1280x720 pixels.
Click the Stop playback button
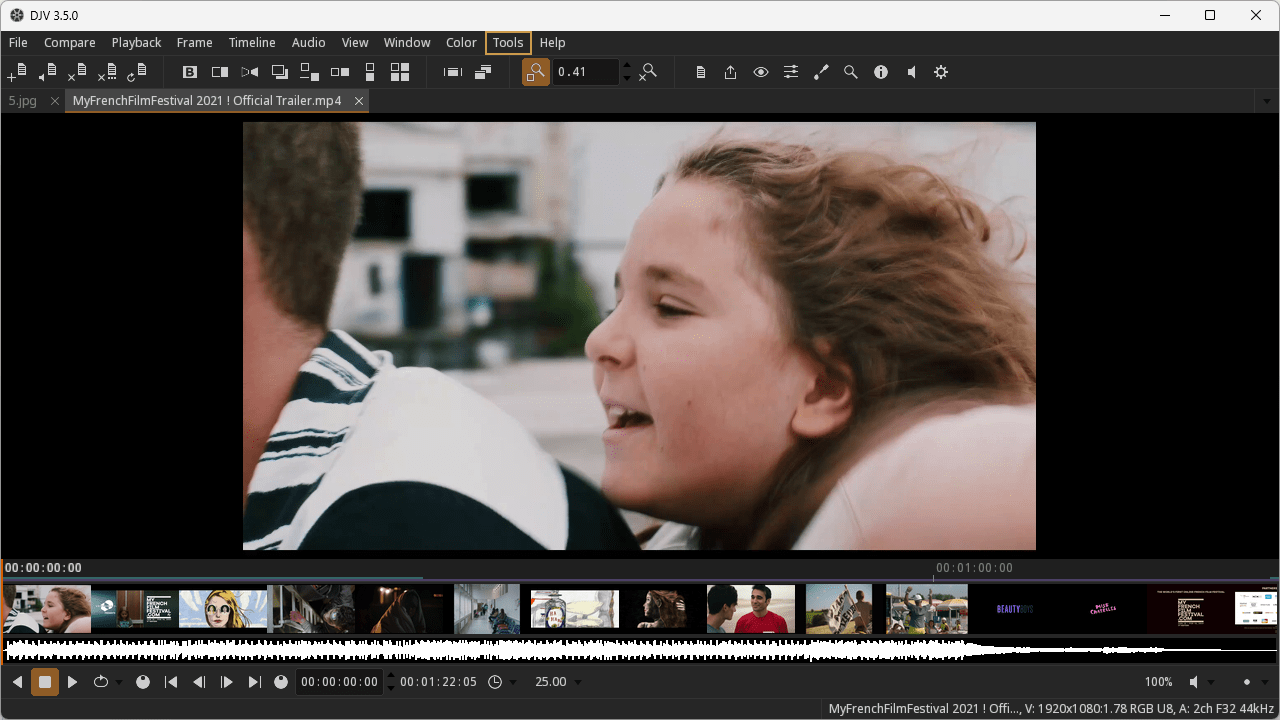tap(45, 682)
